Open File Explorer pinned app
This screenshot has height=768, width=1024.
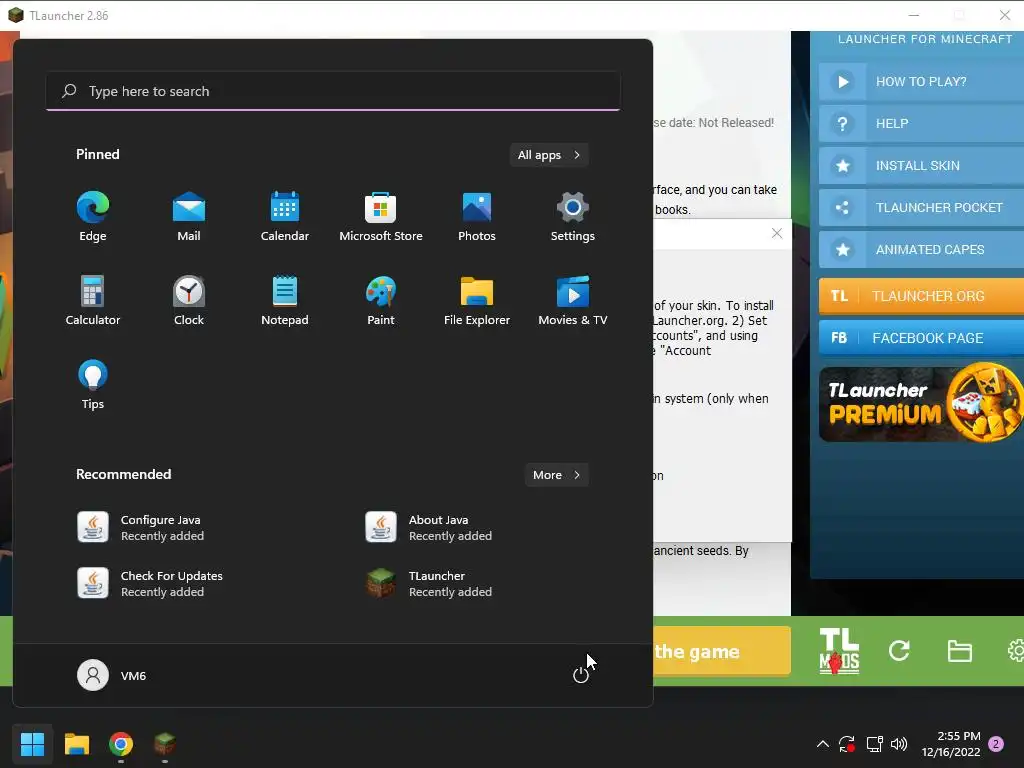tap(477, 300)
